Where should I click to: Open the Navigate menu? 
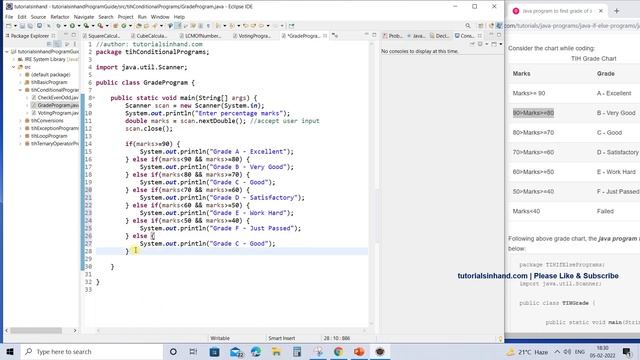pos(84,17)
